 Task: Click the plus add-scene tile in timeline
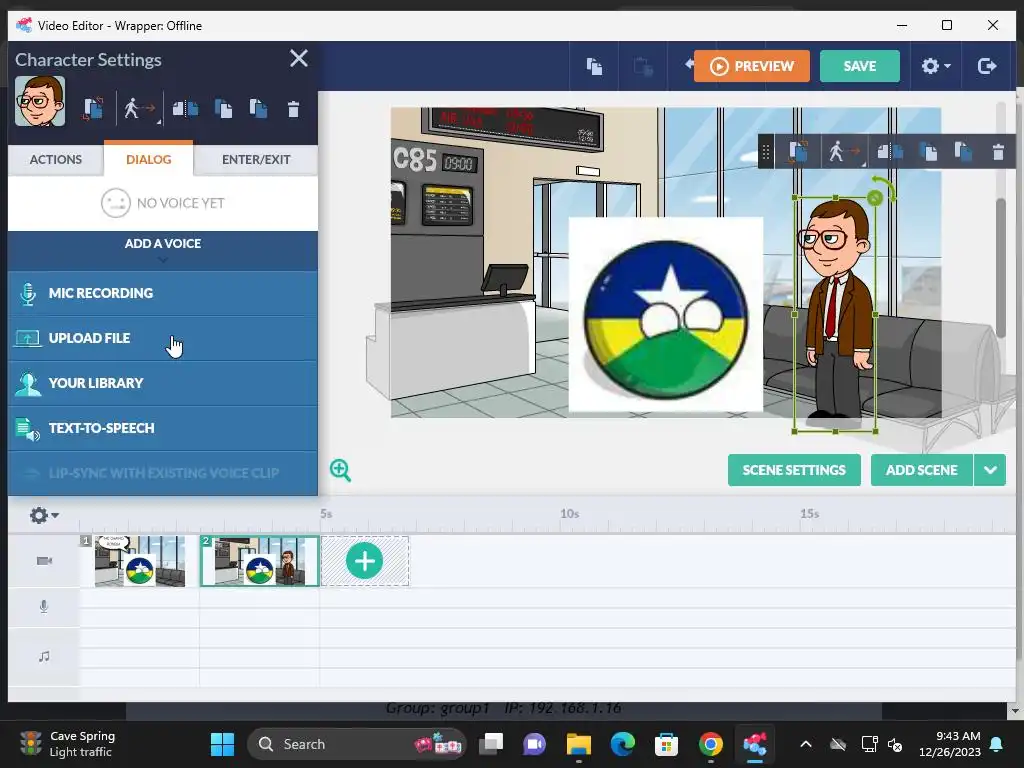click(x=364, y=561)
